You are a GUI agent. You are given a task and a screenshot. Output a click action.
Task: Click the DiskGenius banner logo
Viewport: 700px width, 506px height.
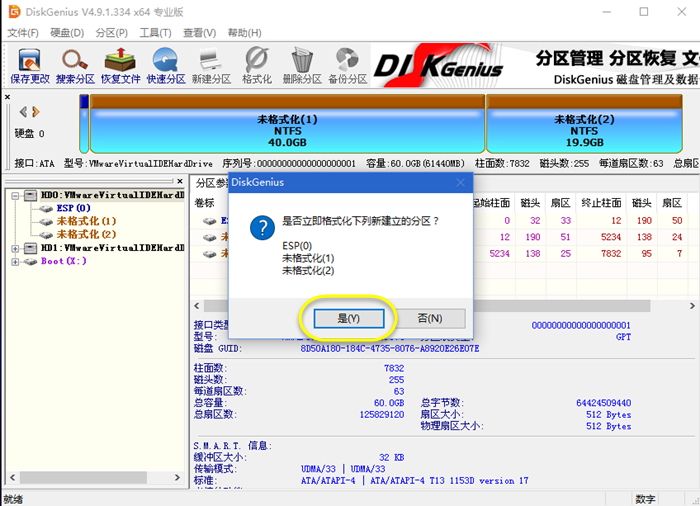(438, 66)
